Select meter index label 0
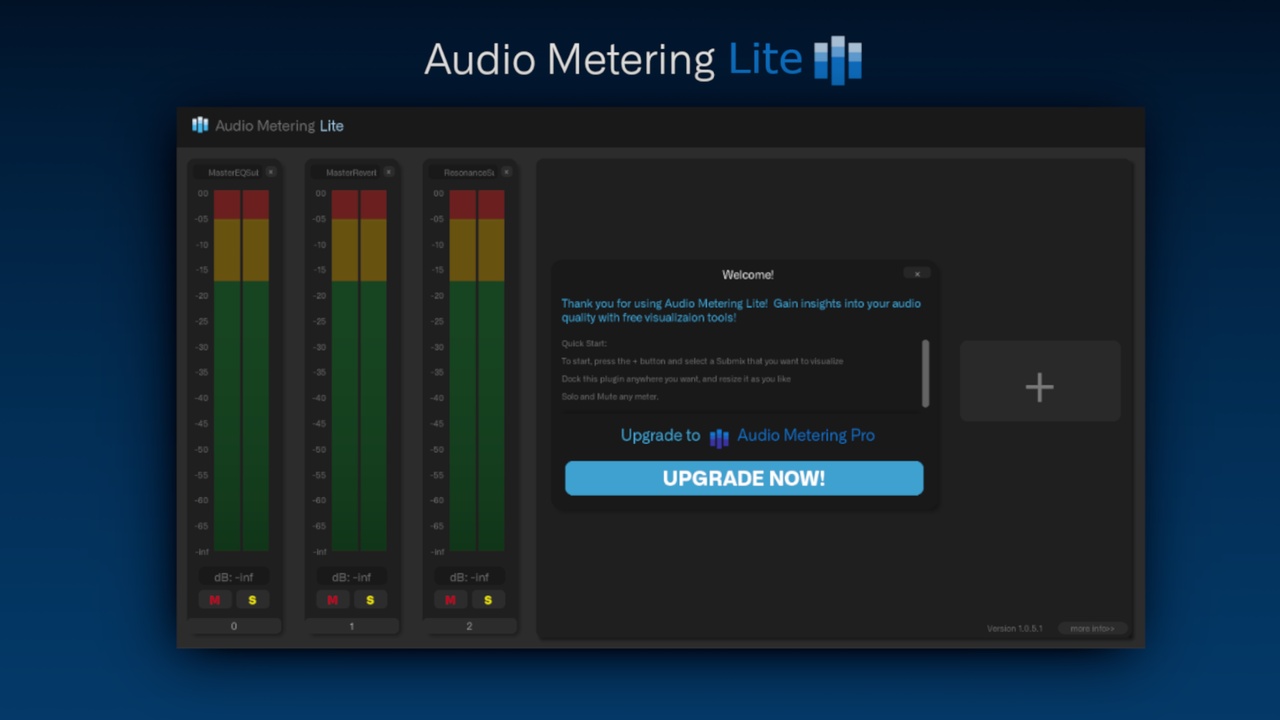This screenshot has width=1280, height=720. [234, 626]
